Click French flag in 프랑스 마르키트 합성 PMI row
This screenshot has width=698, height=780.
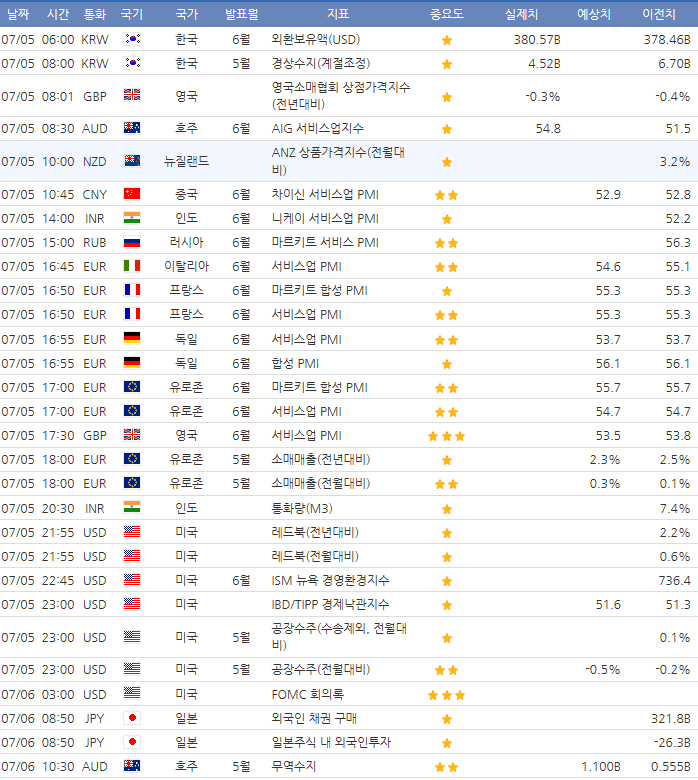(132, 290)
